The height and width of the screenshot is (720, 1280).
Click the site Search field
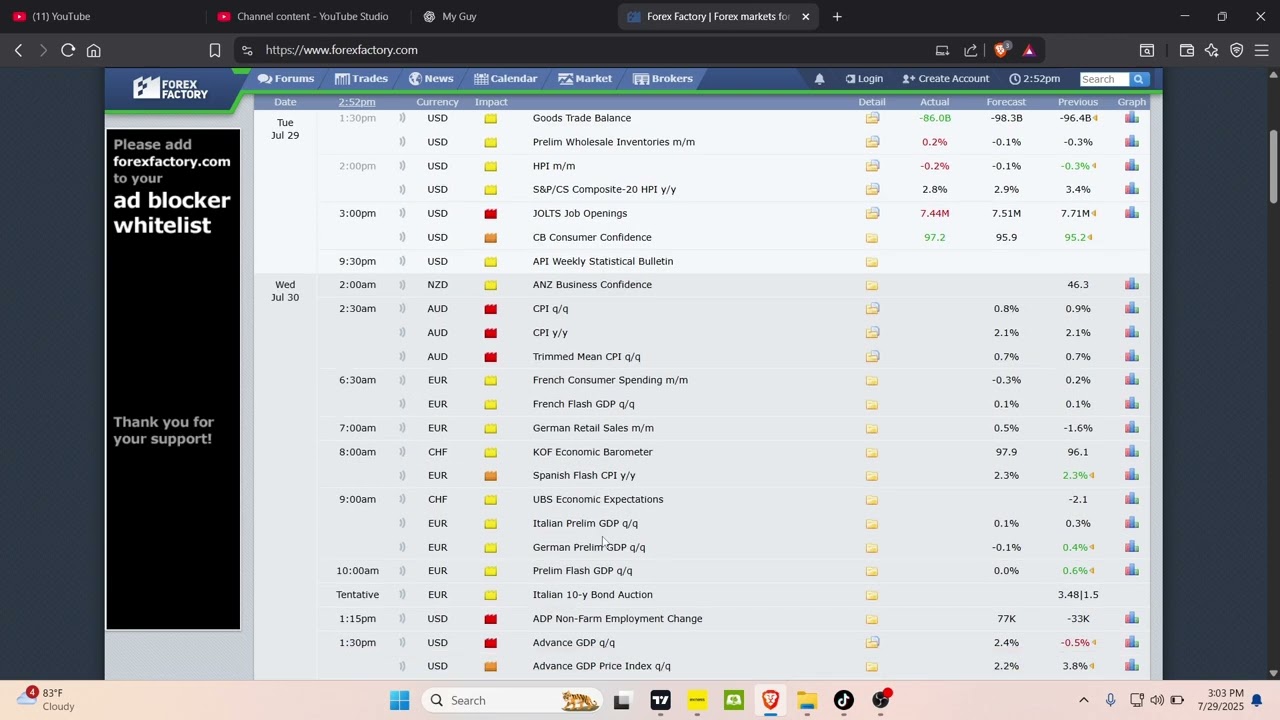tap(1105, 79)
